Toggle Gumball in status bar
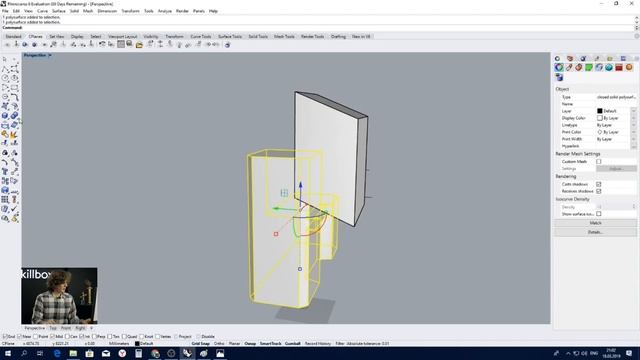This screenshot has width=640, height=360. tap(292, 344)
